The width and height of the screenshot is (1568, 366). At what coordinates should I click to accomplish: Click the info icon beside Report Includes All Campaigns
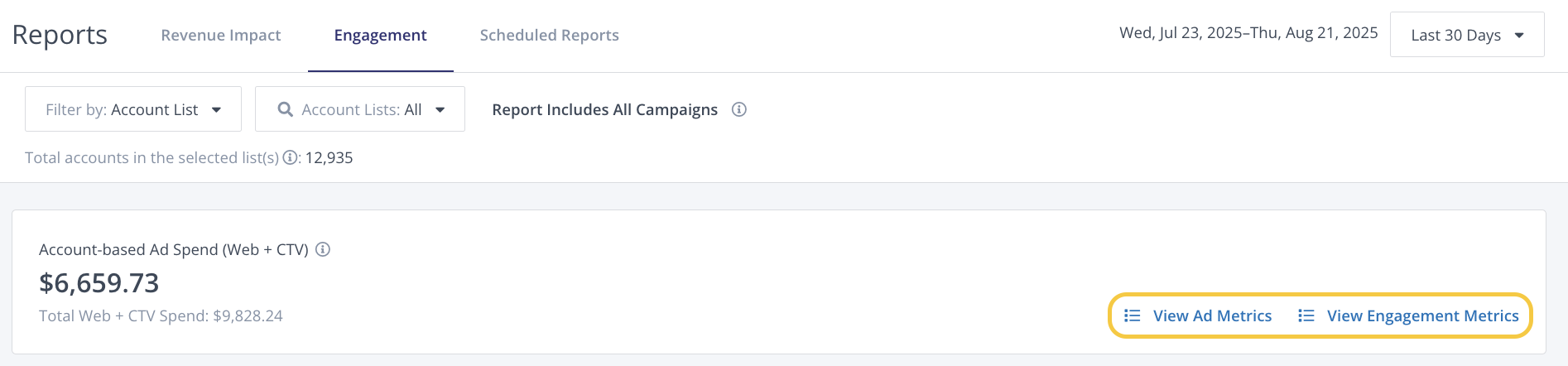(739, 109)
